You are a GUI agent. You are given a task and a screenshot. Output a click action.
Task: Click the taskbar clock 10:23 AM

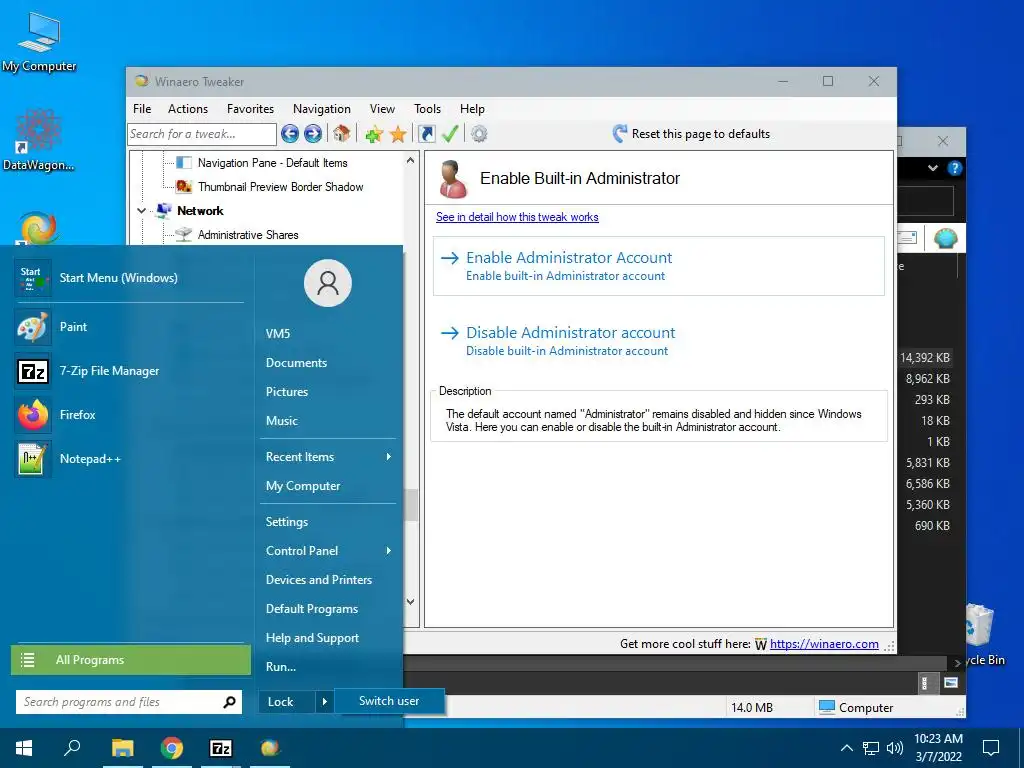[x=938, y=739]
